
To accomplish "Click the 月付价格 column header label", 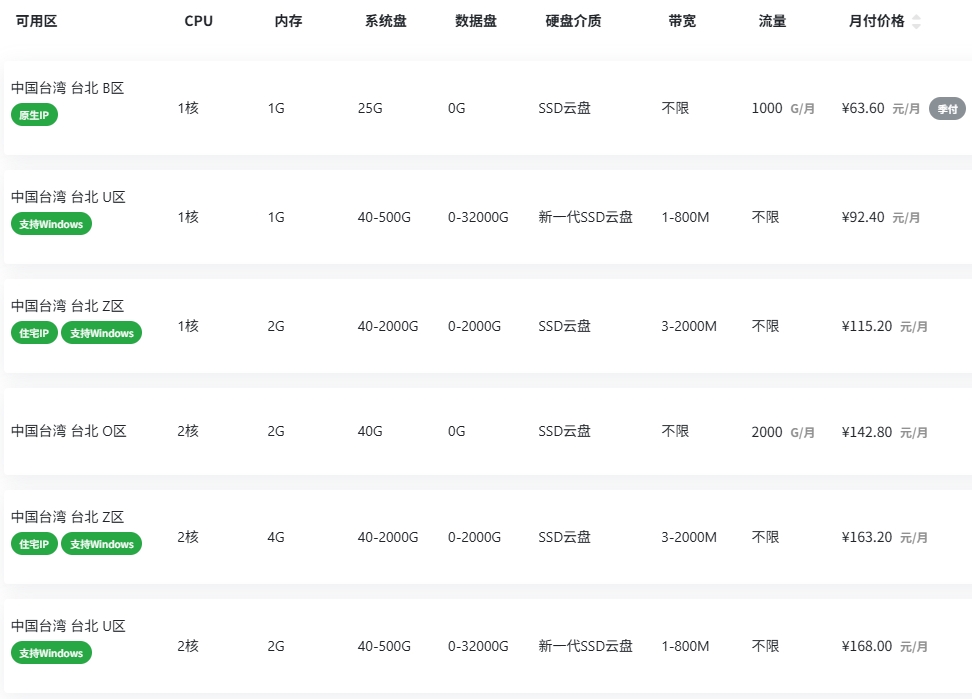I will 876,21.
